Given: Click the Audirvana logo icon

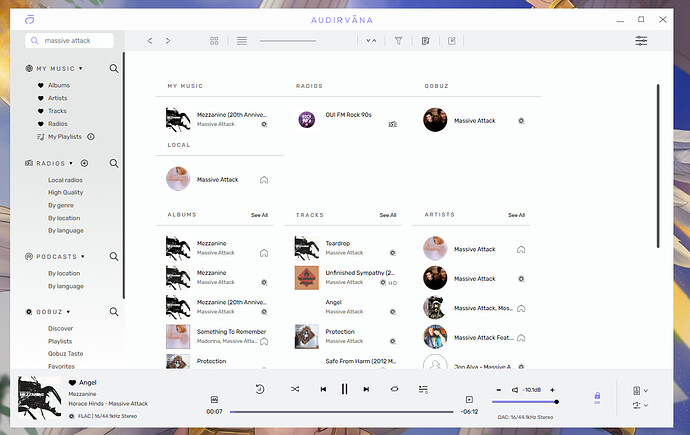Looking at the screenshot, I should [29, 19].
